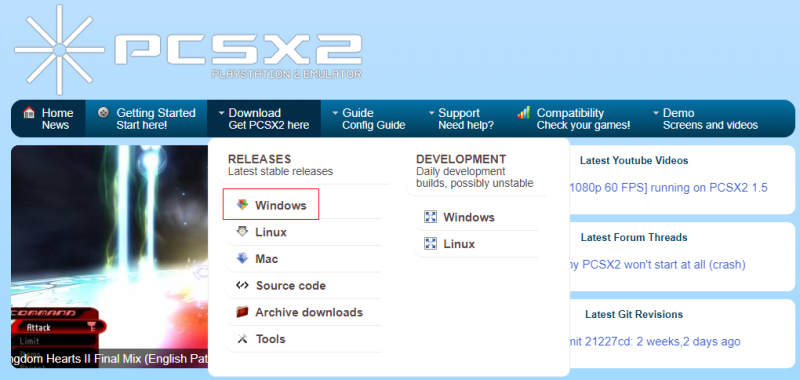The width and height of the screenshot is (800, 380).
Task: Open Compatibility Check your games! item
Action: pyautogui.click(x=574, y=119)
